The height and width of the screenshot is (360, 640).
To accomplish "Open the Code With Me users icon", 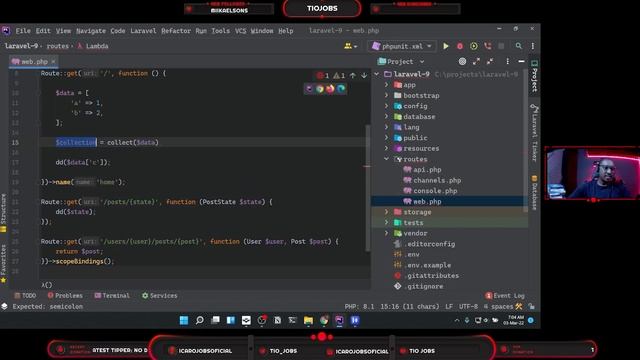I will (x=350, y=46).
